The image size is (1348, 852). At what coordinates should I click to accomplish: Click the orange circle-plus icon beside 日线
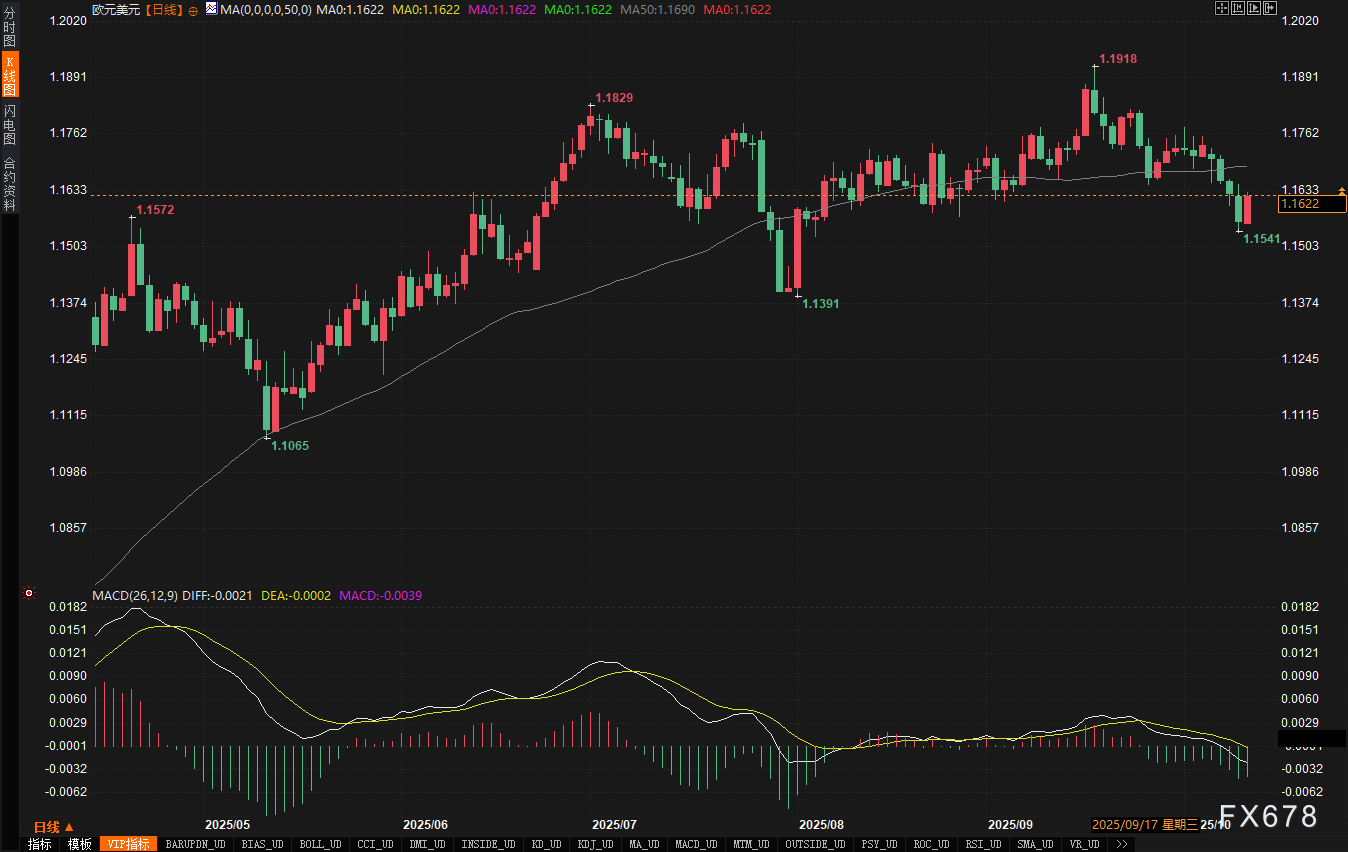[x=193, y=9]
